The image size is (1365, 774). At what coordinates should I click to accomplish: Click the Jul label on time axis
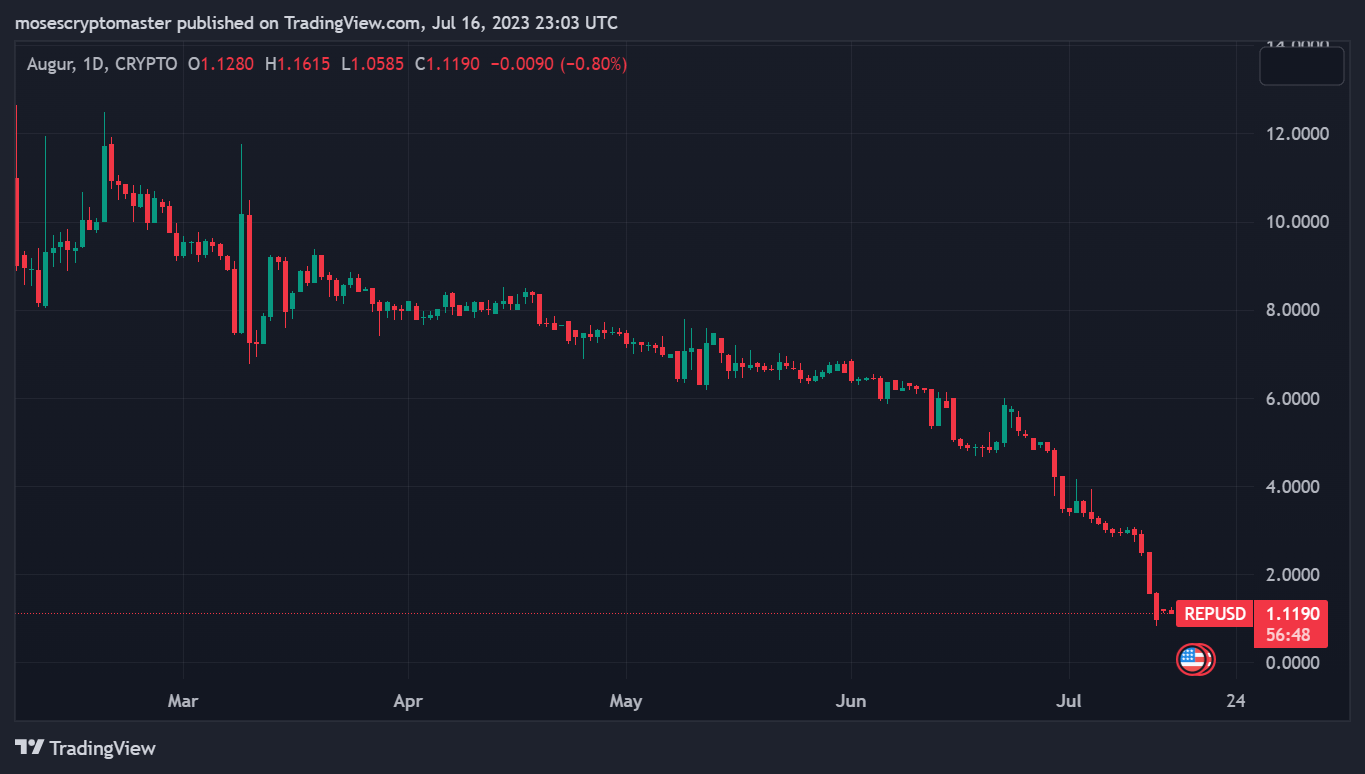click(1069, 701)
